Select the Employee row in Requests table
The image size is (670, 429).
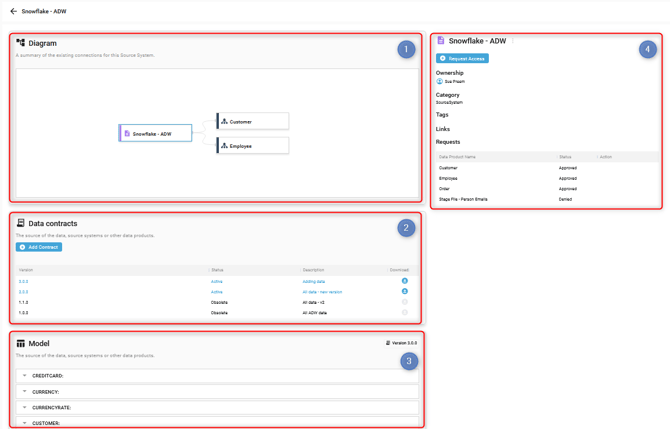[x=547, y=178]
